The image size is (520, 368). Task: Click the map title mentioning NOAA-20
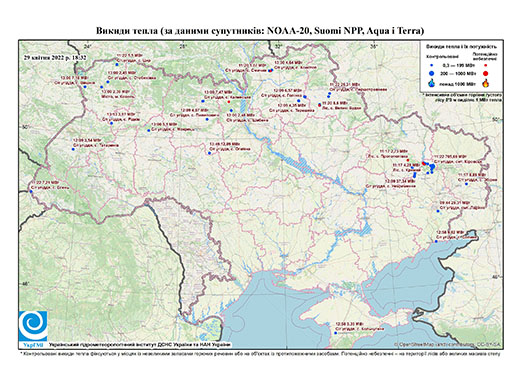pos(260,31)
